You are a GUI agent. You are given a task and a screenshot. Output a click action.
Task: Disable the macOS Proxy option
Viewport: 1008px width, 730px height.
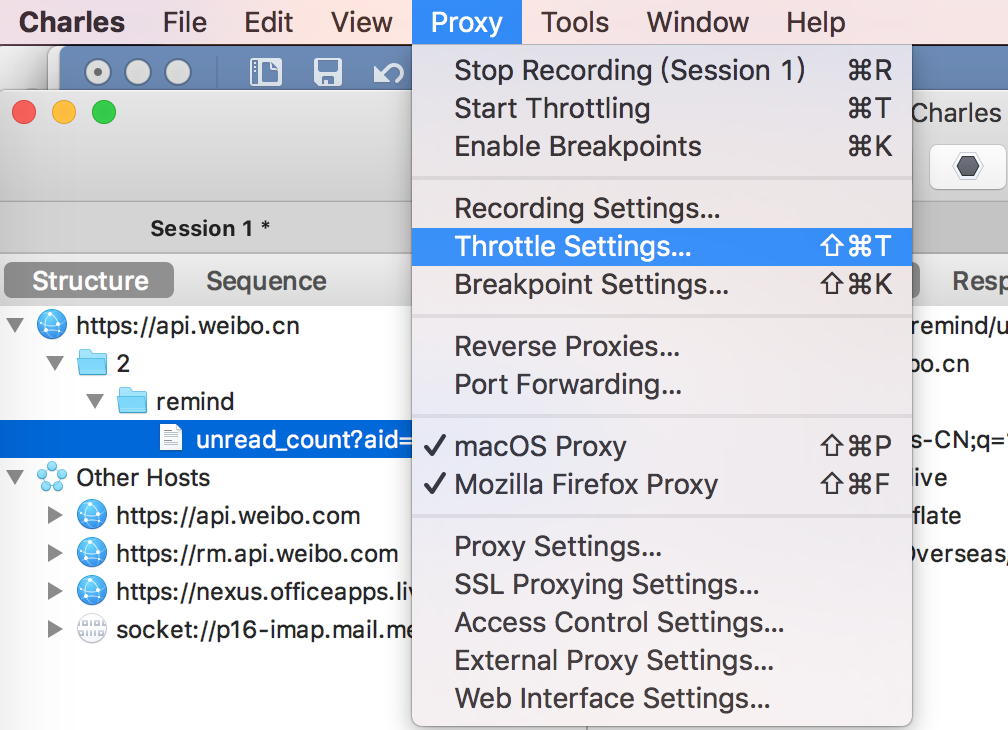point(540,447)
